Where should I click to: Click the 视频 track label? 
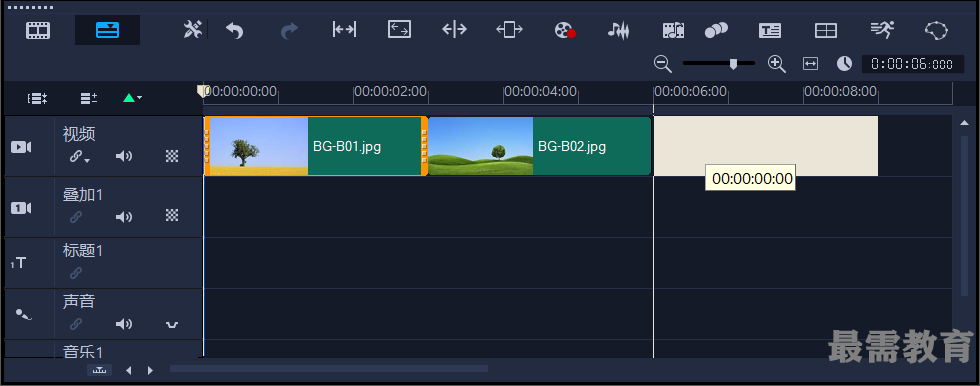tap(79, 134)
